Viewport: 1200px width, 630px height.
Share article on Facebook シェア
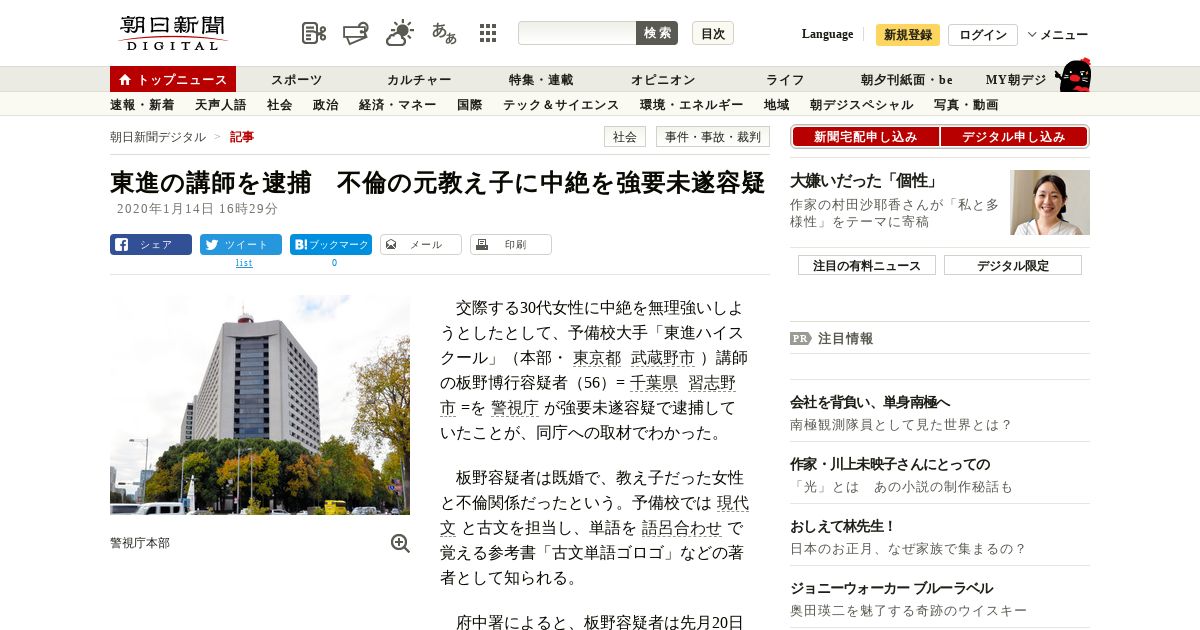coord(151,244)
